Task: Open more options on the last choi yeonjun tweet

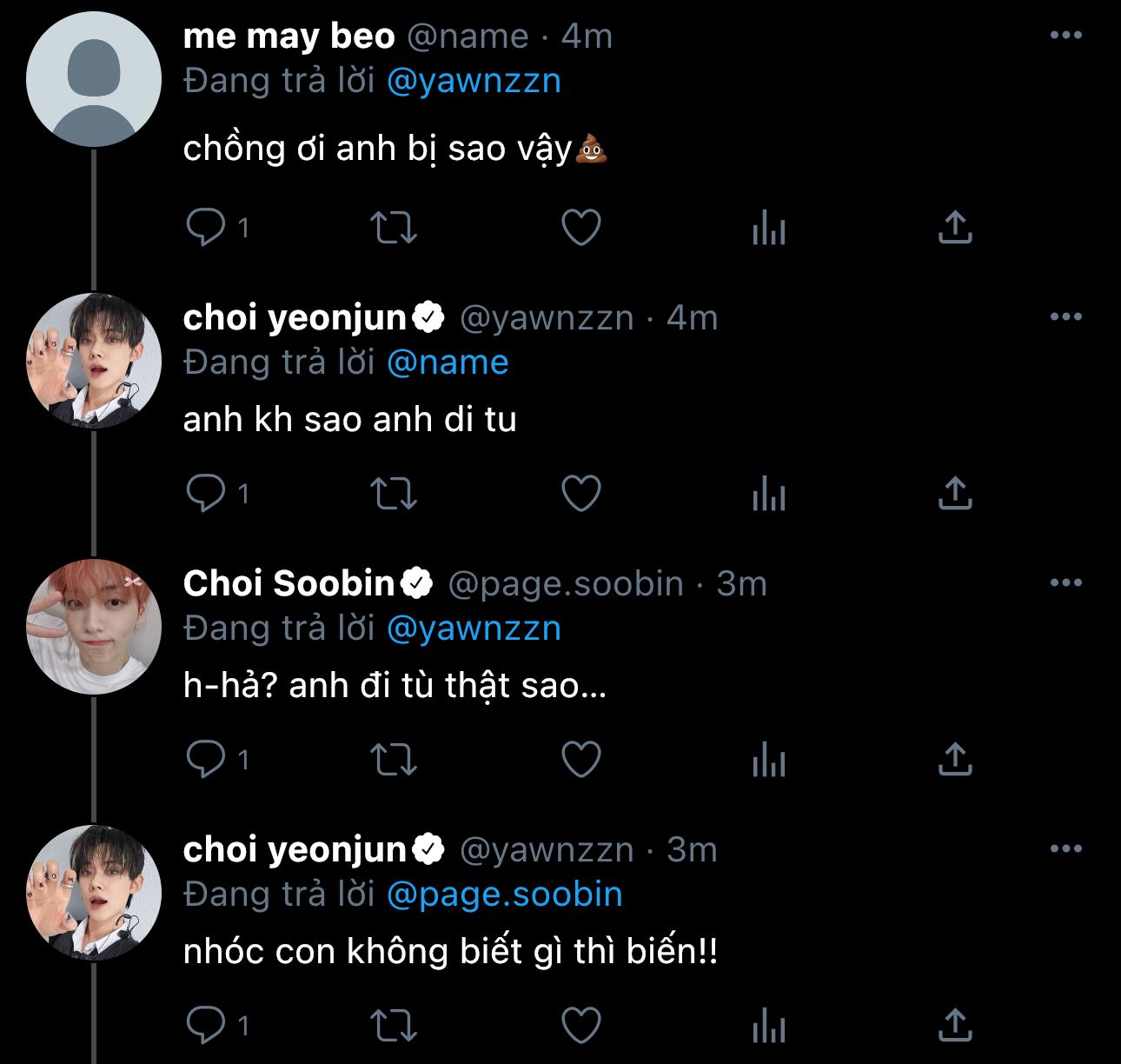Action: 1065,849
